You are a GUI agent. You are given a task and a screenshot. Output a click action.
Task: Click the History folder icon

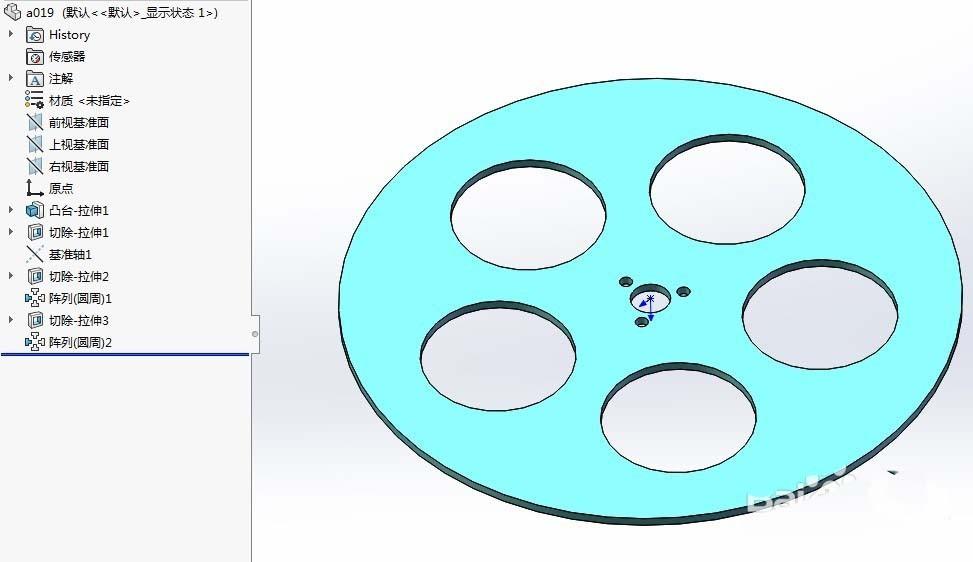pyautogui.click(x=35, y=35)
